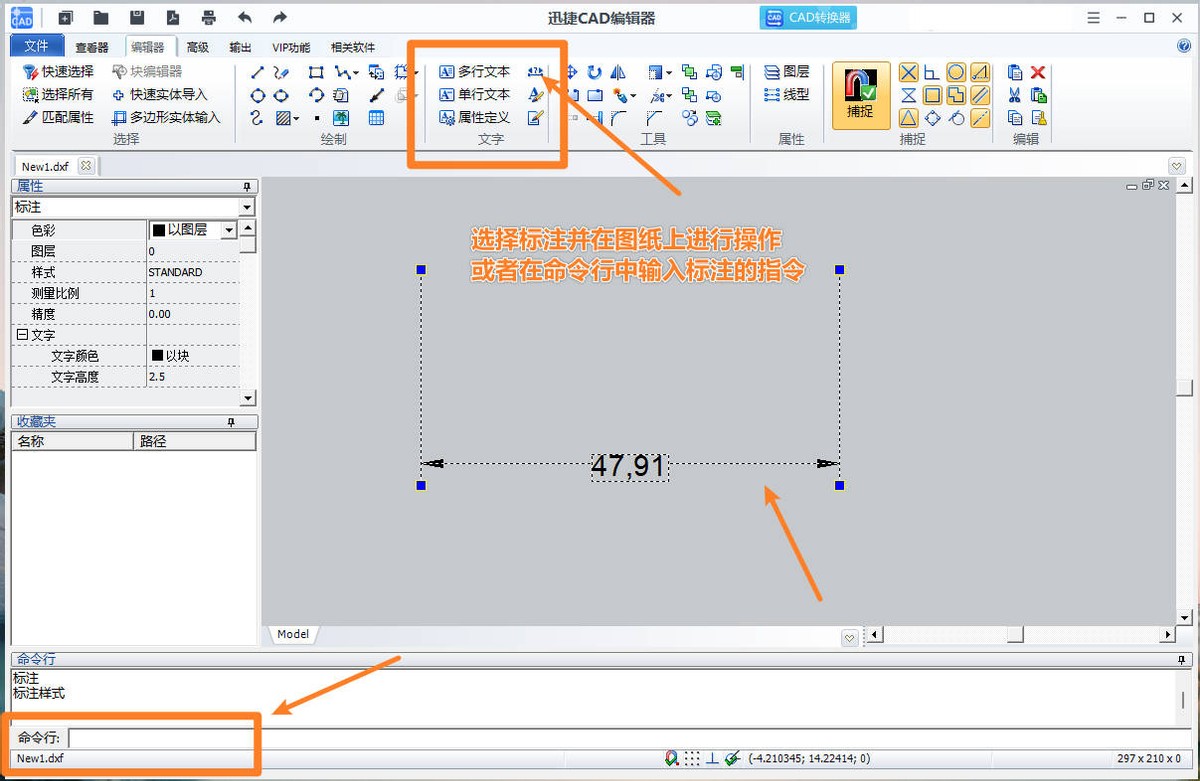Viewport: 1200px width, 781px height.
Task: Toggle the 捕捉 snap magnet button
Action: click(x=860, y=95)
